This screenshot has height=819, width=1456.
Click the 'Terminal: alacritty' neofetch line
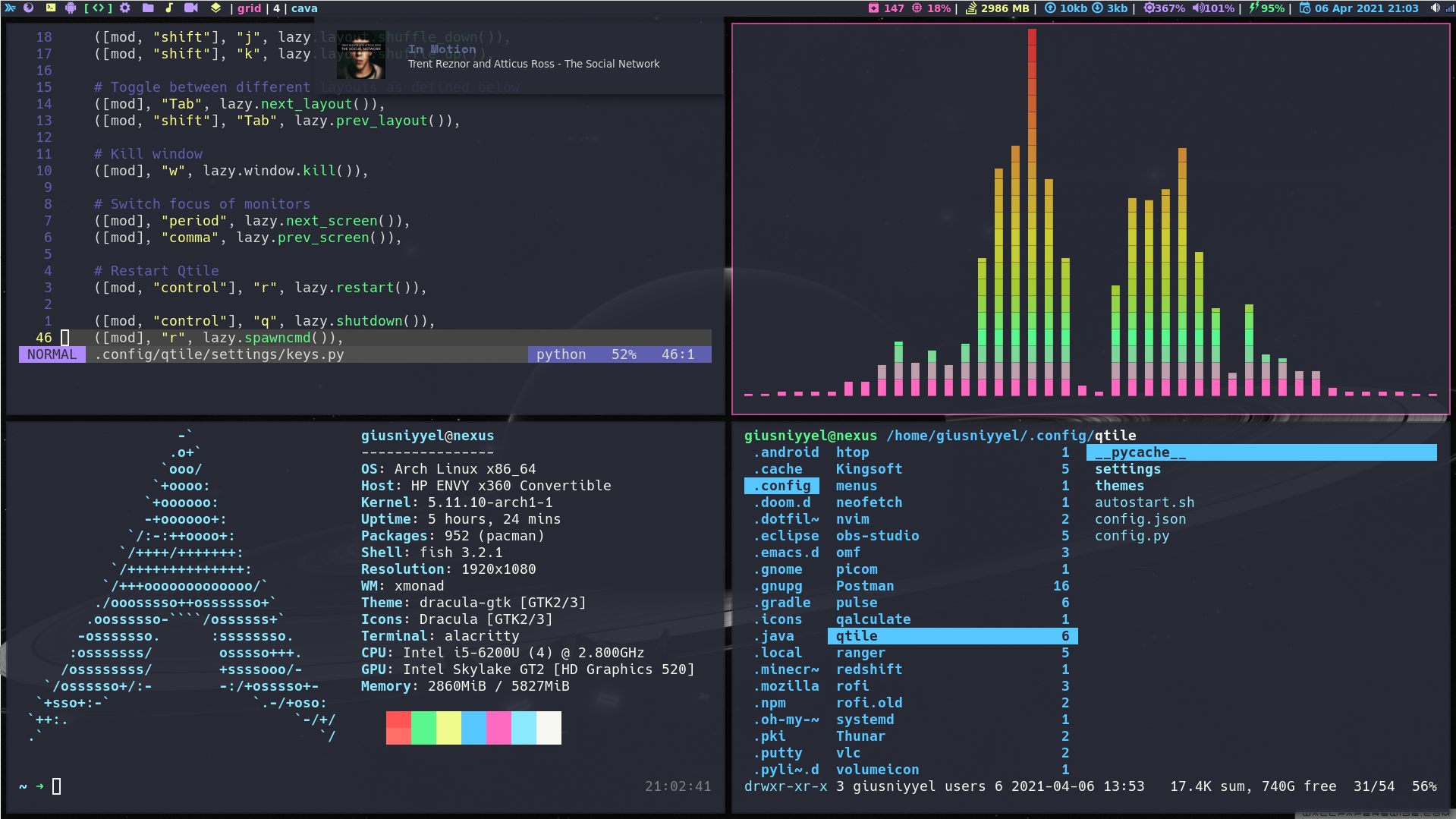click(440, 636)
